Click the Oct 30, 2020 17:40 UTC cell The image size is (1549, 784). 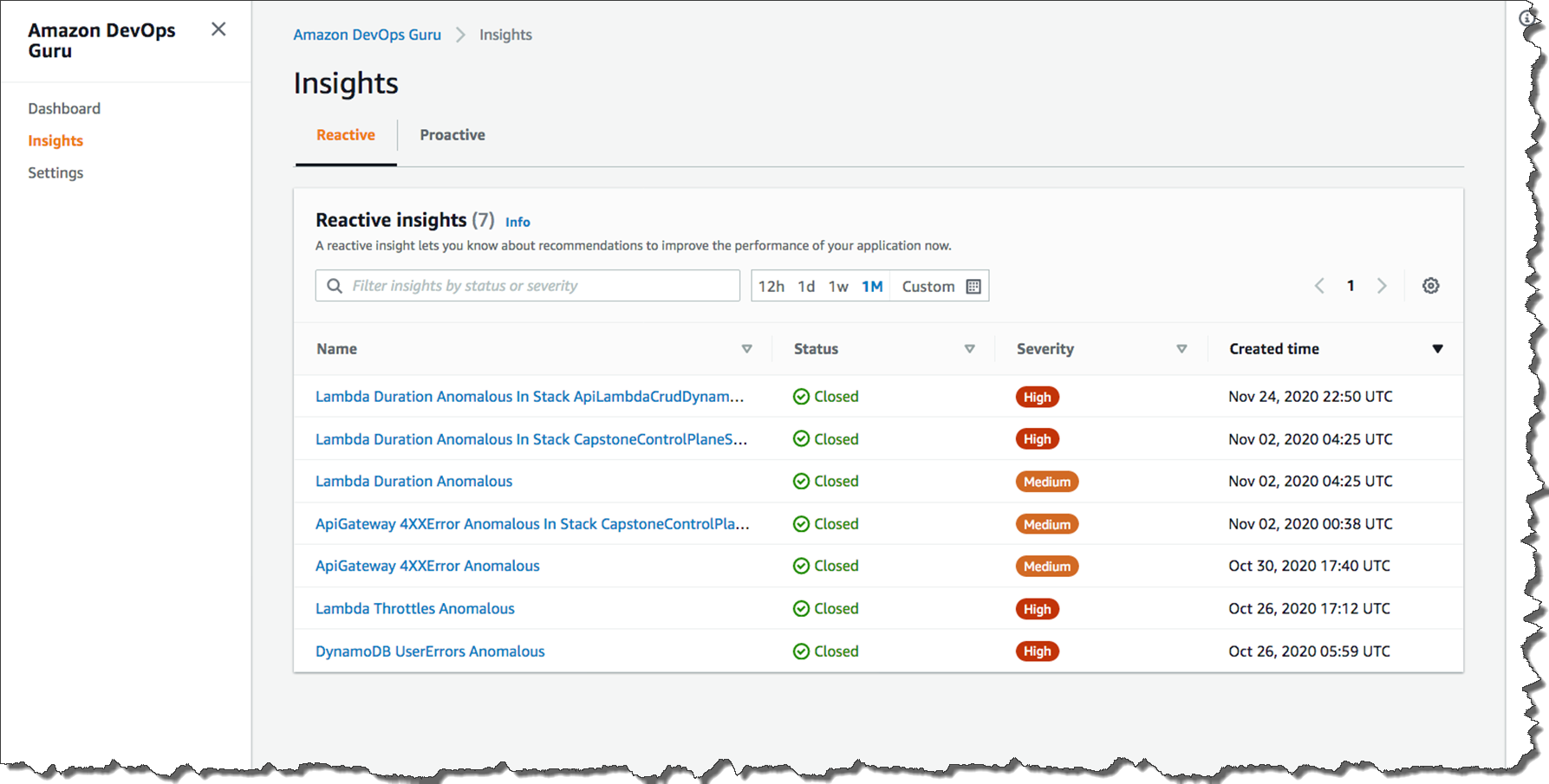[1309, 566]
